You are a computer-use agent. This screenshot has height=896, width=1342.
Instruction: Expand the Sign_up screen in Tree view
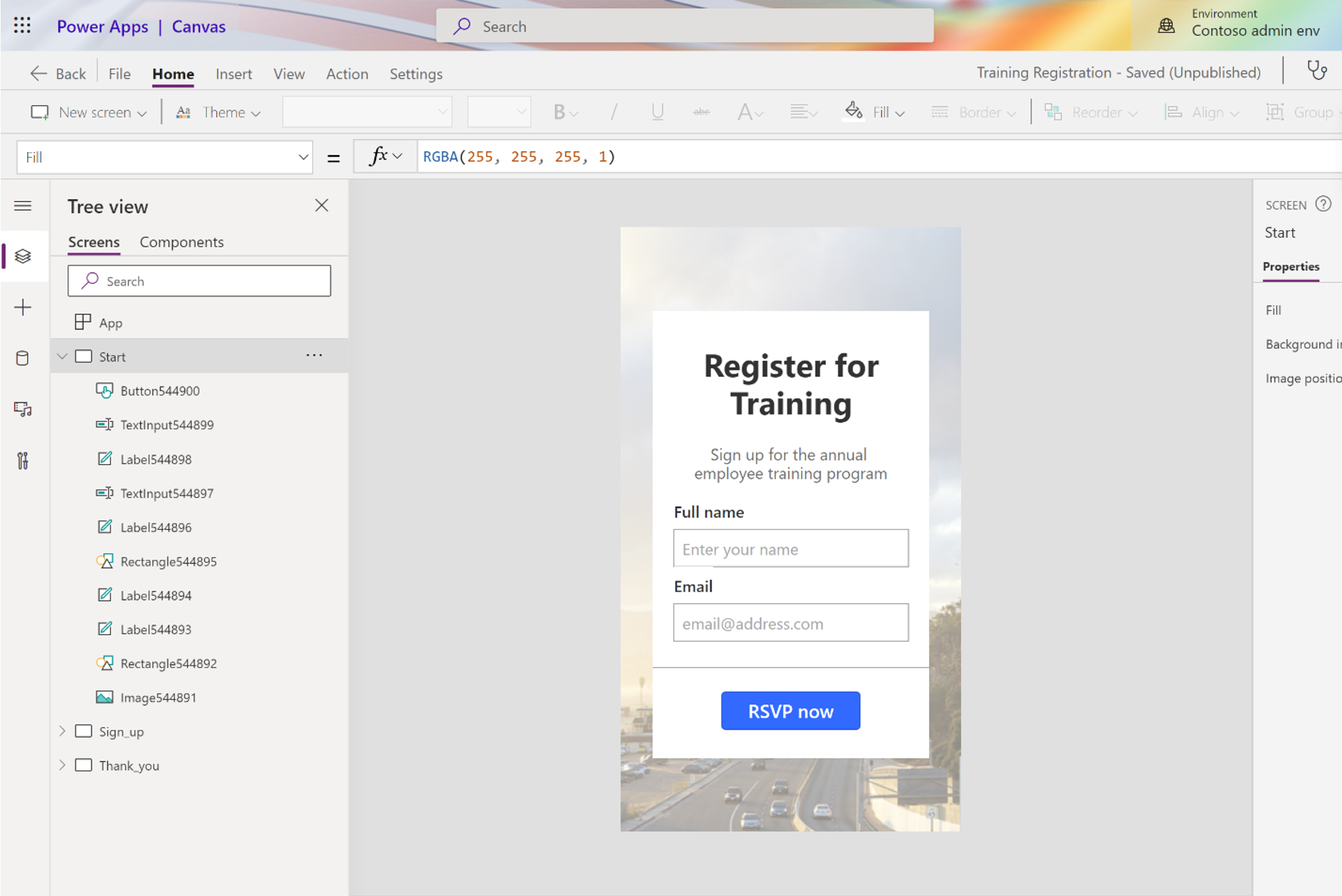coord(63,731)
